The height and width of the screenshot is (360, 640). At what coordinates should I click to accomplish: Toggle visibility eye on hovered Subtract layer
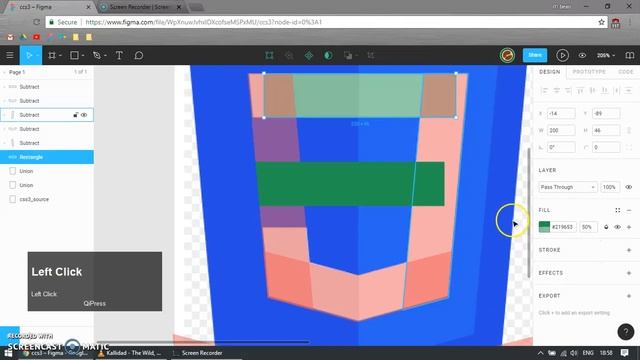tap(84, 115)
